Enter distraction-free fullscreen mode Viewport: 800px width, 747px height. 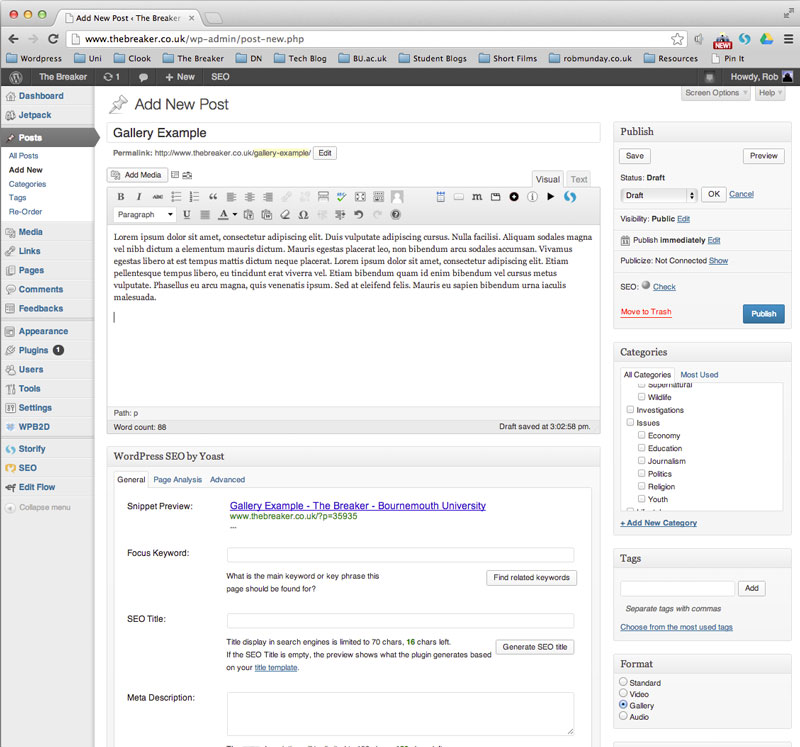pos(360,197)
